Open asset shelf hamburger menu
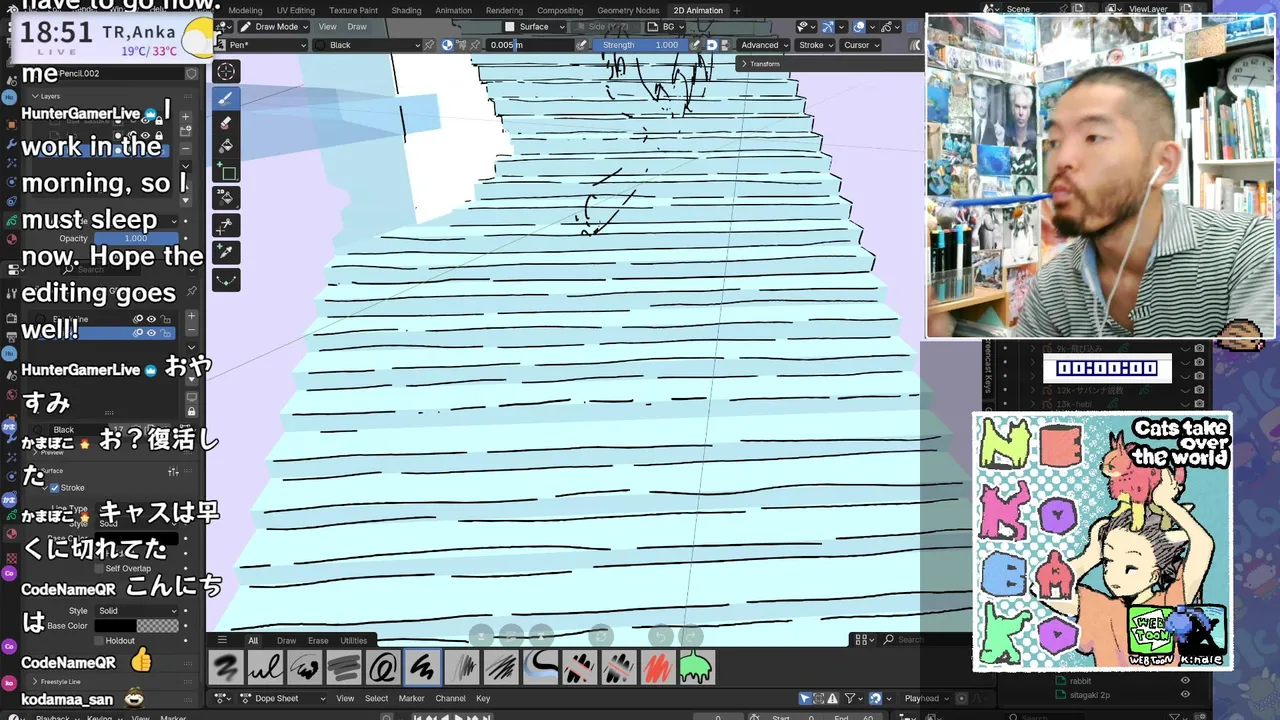The width and height of the screenshot is (1280, 720). 222,640
